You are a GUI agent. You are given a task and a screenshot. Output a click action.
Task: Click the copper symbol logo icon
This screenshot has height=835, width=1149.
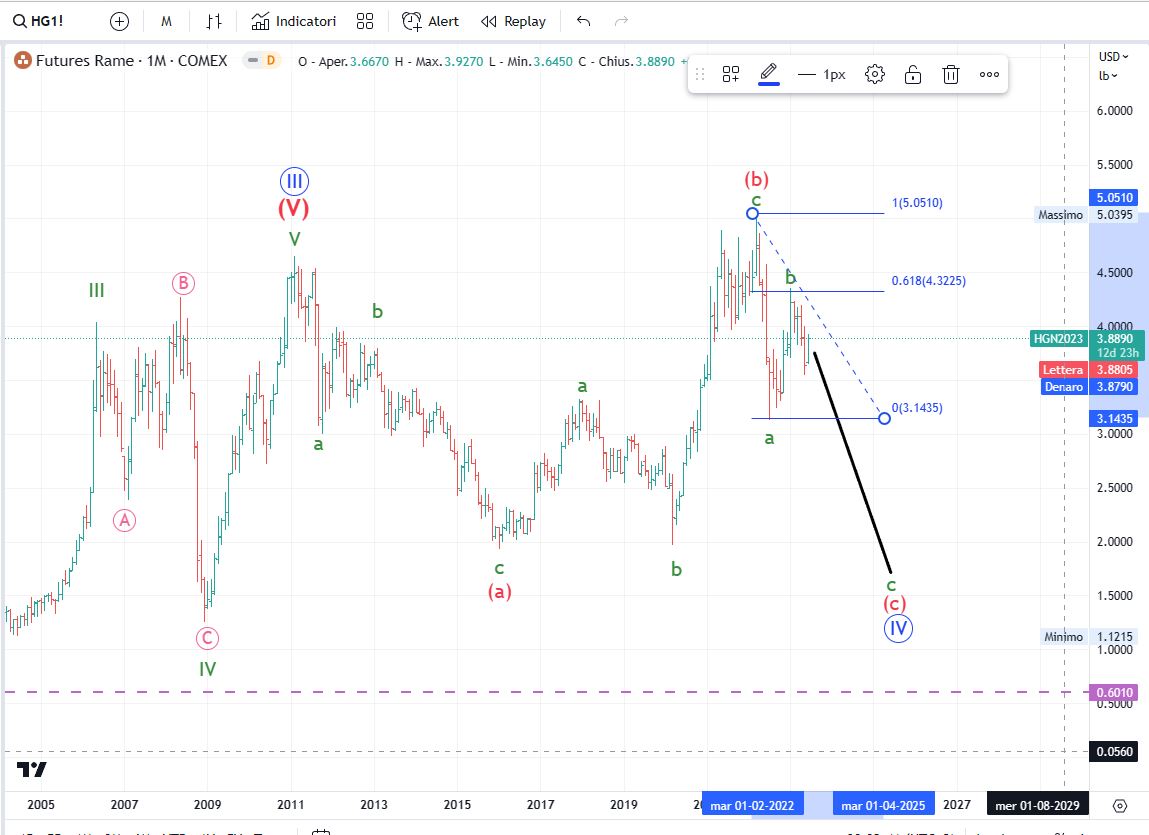(x=23, y=61)
